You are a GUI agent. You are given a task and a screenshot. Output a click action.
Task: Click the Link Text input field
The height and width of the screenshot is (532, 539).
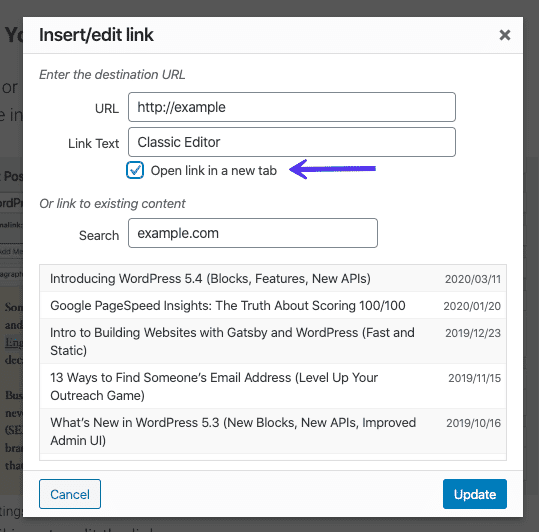tap(292, 142)
